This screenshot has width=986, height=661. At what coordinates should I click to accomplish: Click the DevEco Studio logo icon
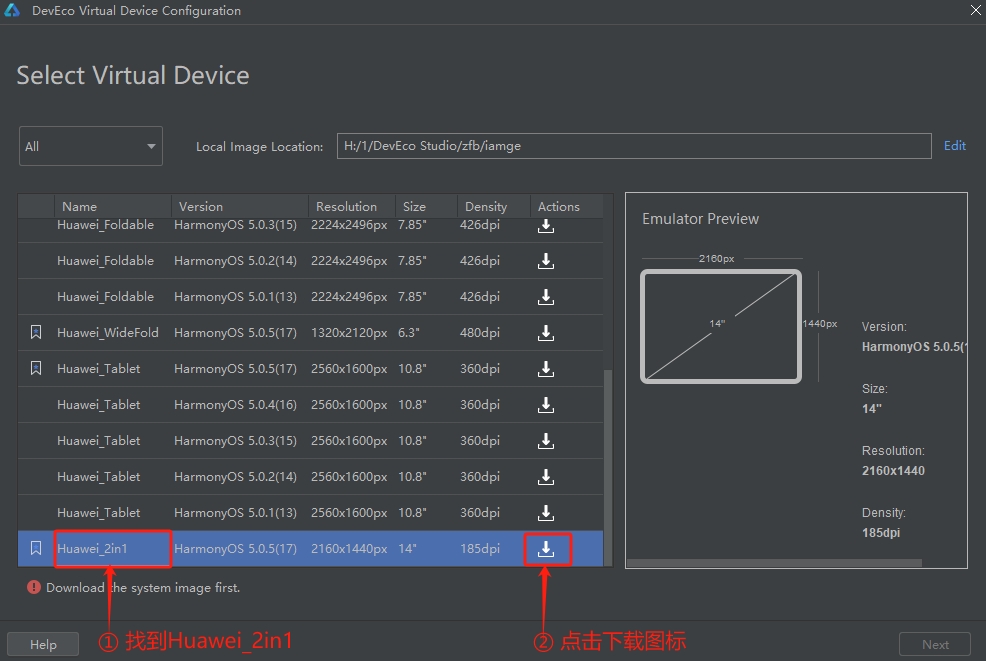click(x=12, y=10)
